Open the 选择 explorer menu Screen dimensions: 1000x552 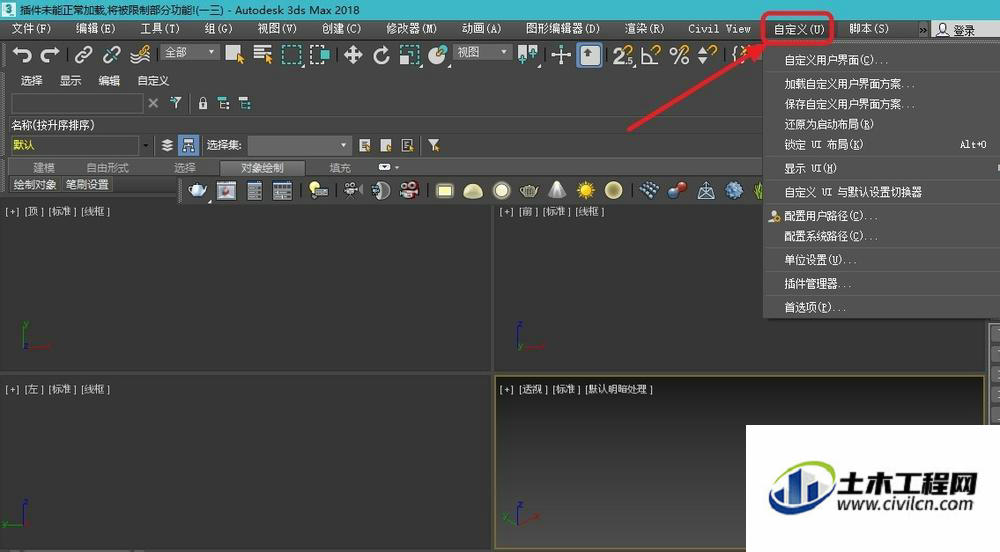pos(32,80)
